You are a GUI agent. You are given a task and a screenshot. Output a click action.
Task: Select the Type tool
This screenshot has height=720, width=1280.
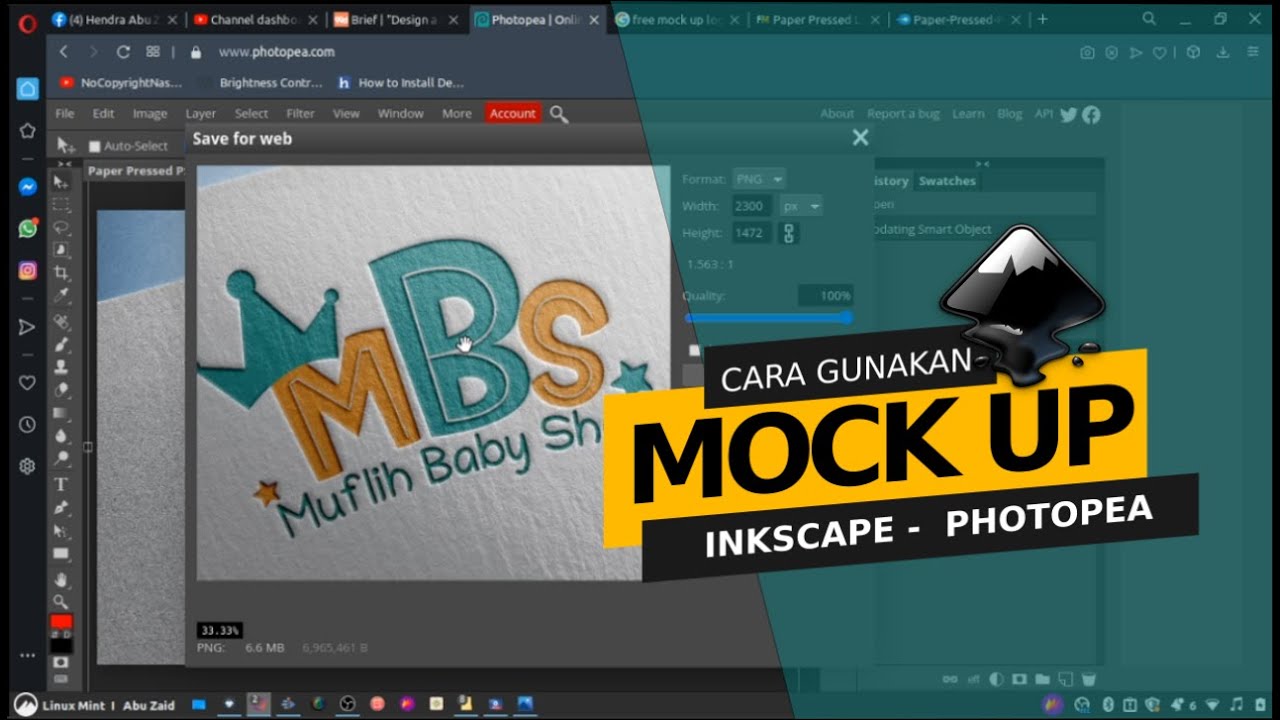61,484
